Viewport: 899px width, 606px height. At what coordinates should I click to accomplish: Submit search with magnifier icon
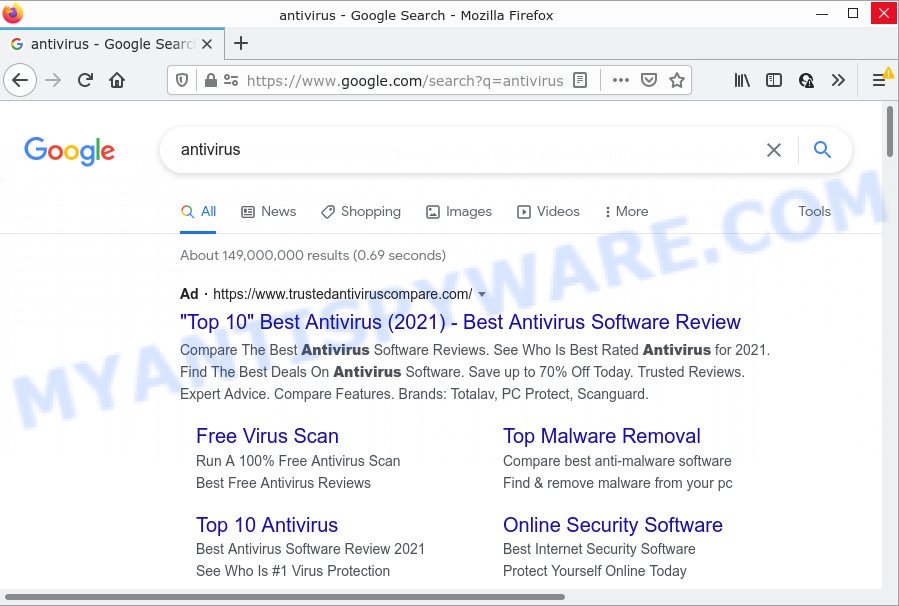(822, 150)
